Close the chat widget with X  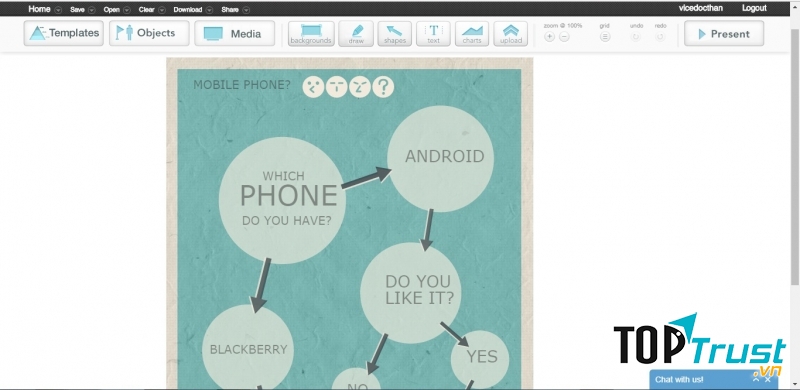tap(767, 379)
